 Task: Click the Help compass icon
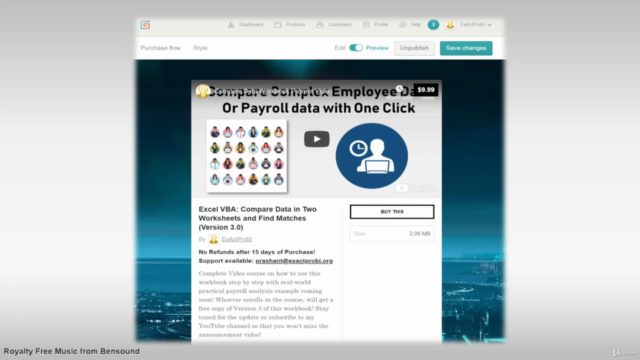[x=402, y=25]
